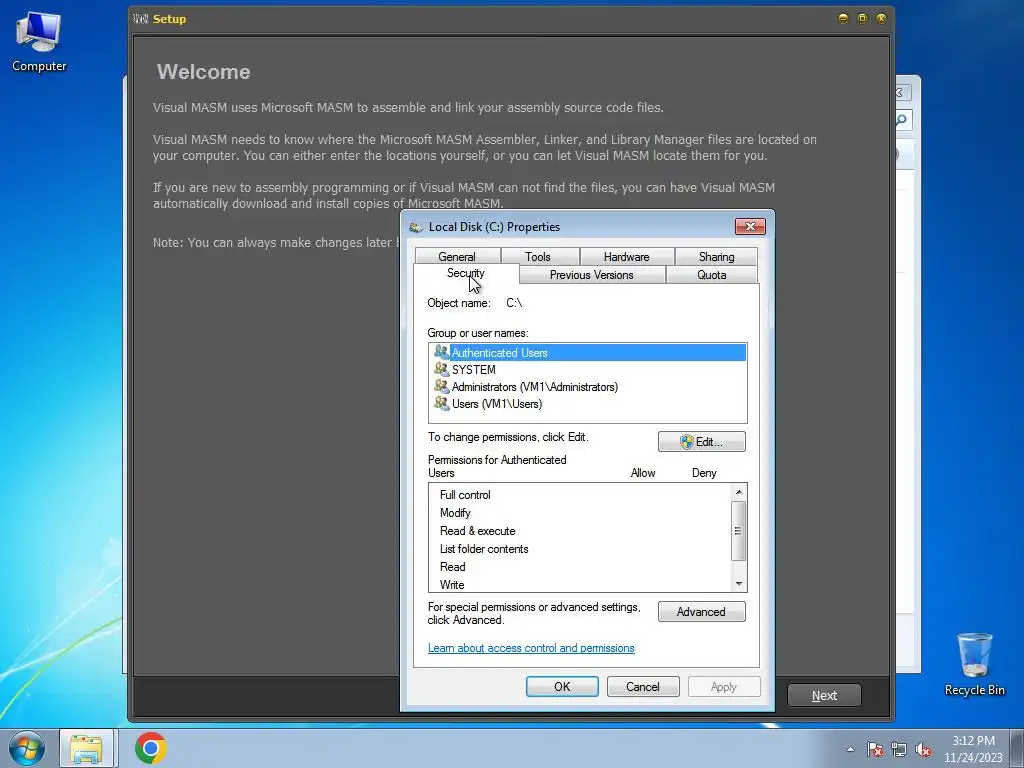Switch to the Previous Versions tab
Viewport: 1024px width, 768px height.
coord(592,275)
